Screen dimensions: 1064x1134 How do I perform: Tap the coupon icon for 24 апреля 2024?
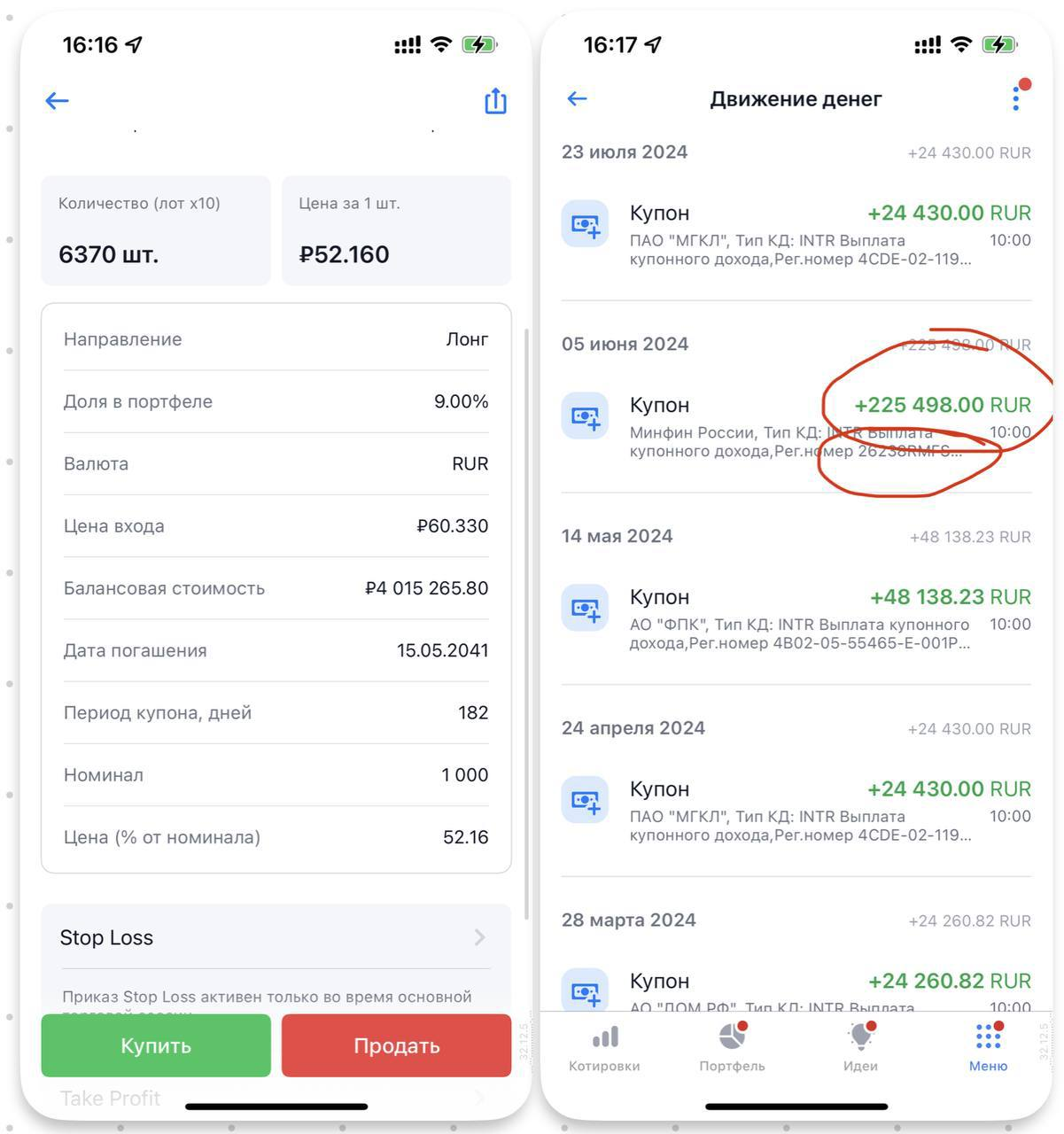[x=585, y=800]
